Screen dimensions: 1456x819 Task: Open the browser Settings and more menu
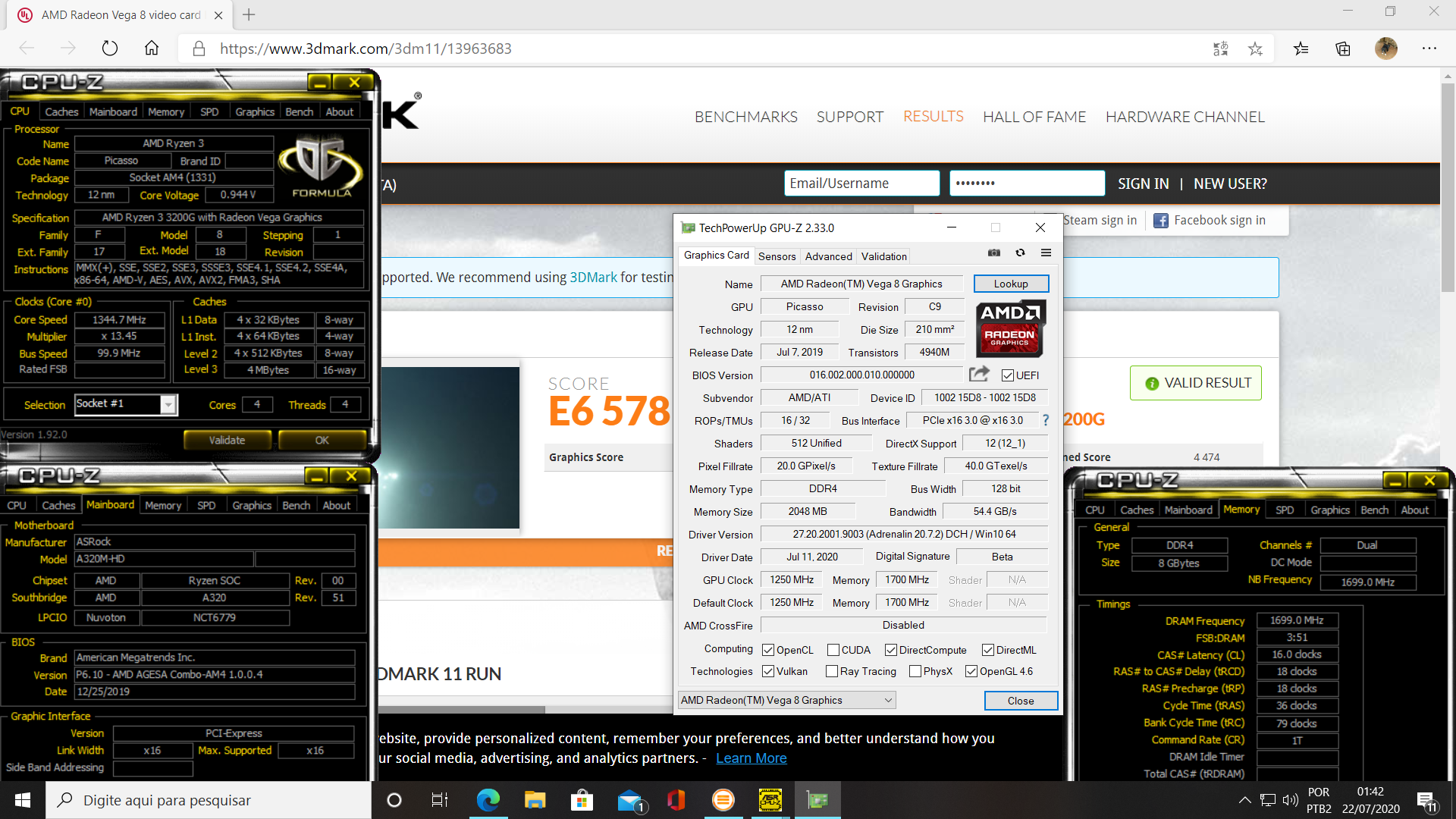(x=1429, y=49)
